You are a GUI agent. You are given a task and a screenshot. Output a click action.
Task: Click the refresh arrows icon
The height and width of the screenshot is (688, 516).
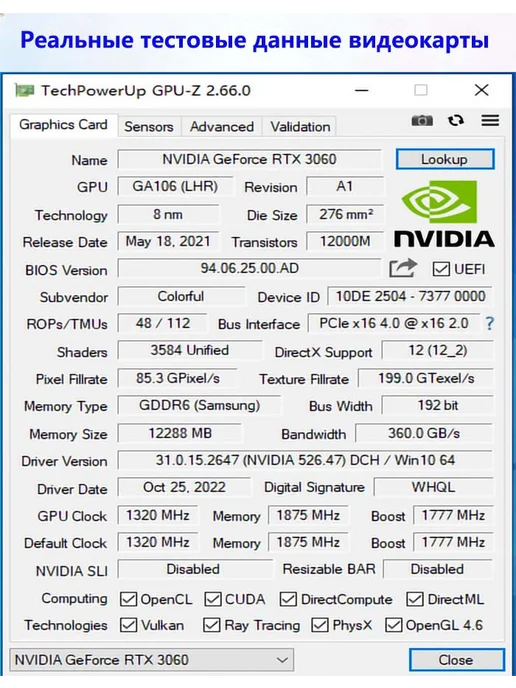456,120
